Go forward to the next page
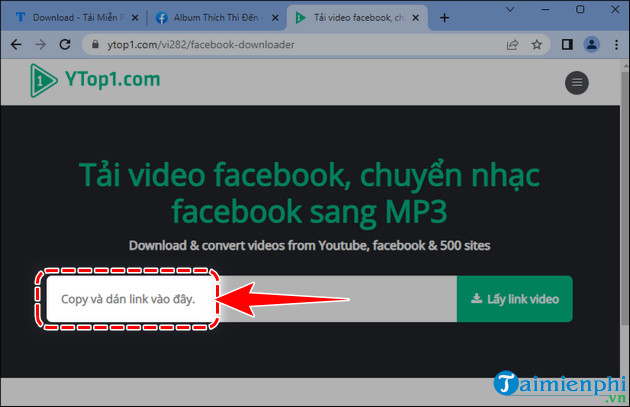Image resolution: width=630 pixels, height=407 pixels. (x=41, y=44)
